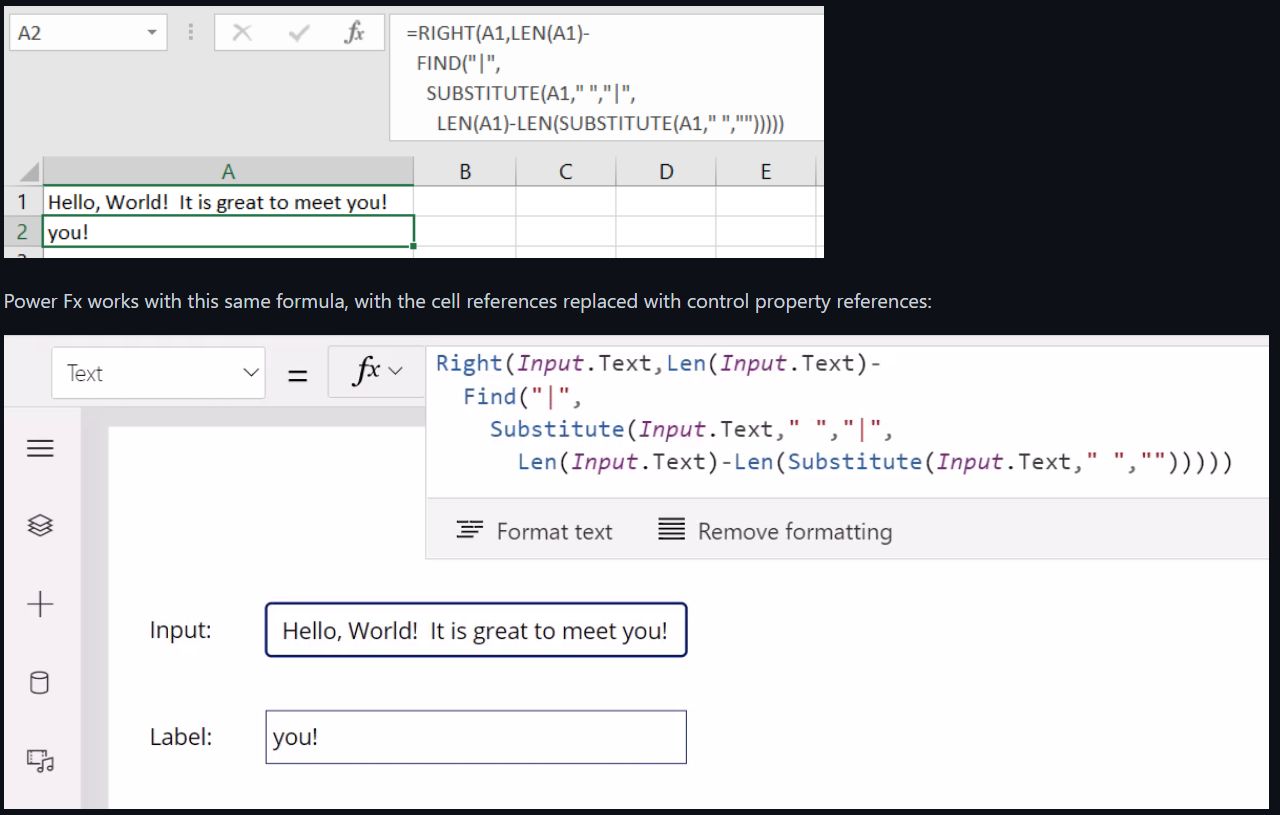Open the Data cylinder icon
This screenshot has height=815, width=1280.
[40, 683]
